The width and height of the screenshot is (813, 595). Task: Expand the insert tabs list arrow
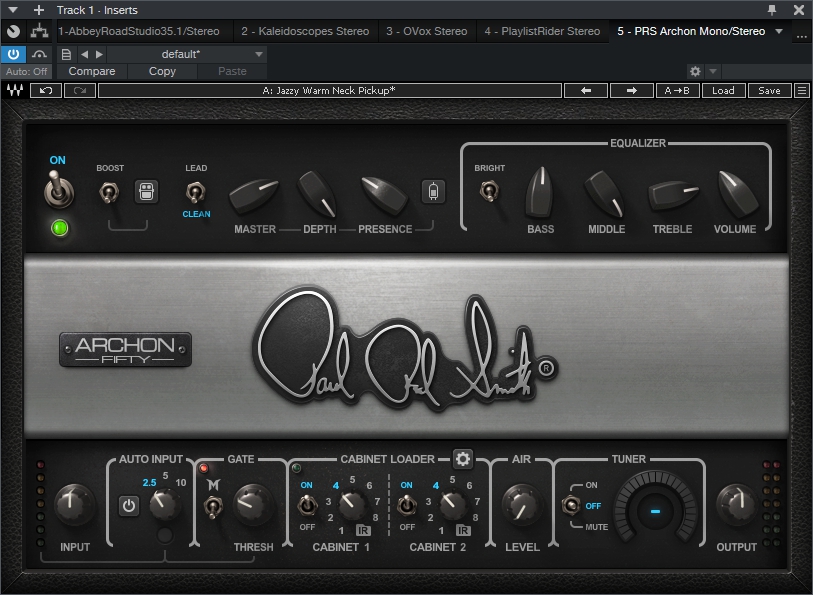point(779,31)
